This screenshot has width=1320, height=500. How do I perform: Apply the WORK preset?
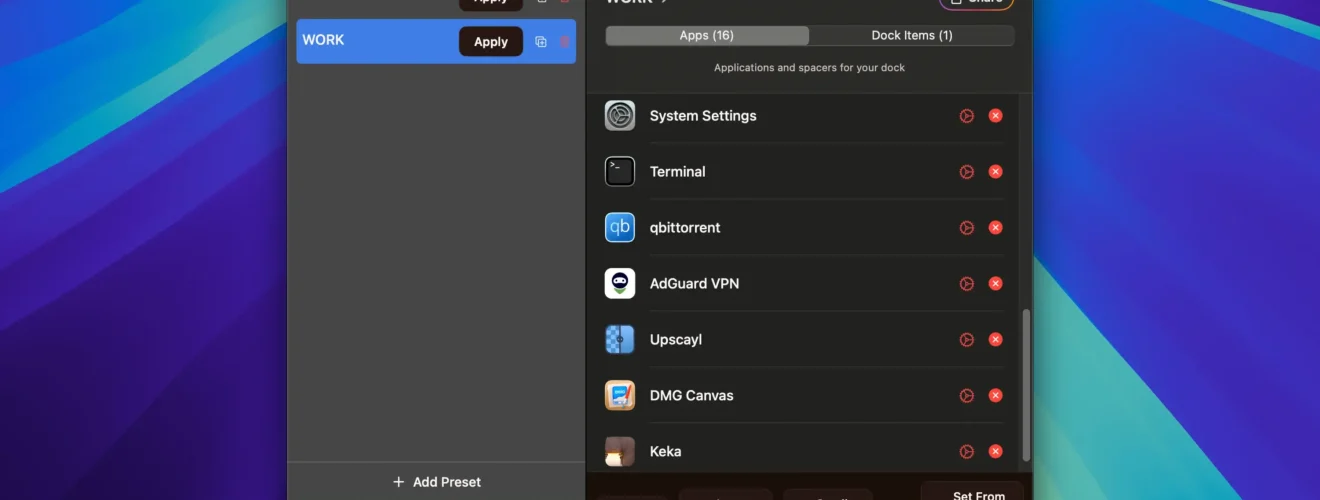[x=491, y=42]
